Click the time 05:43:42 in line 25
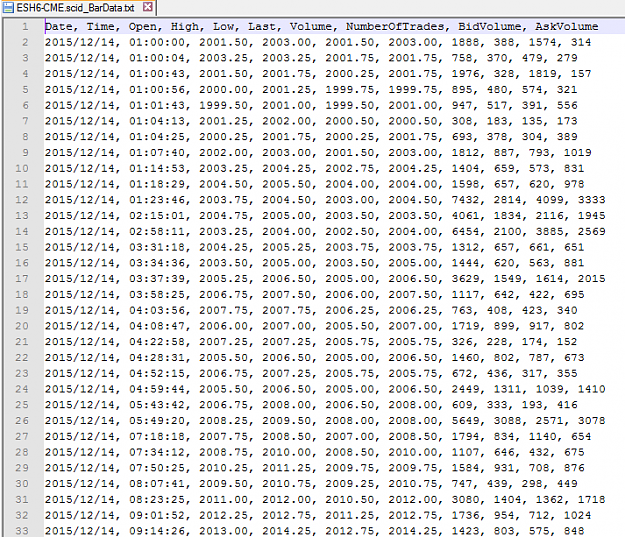The height and width of the screenshot is (537, 625). (157, 405)
